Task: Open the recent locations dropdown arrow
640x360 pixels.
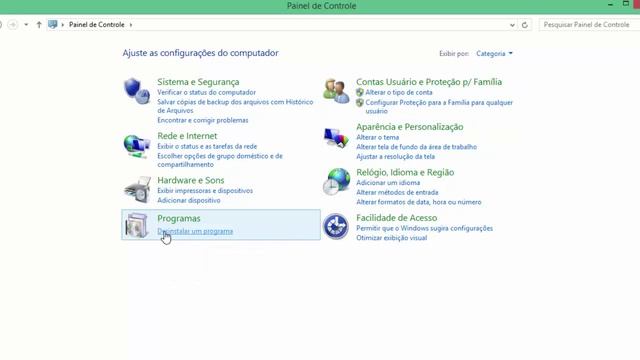Action: point(26,25)
